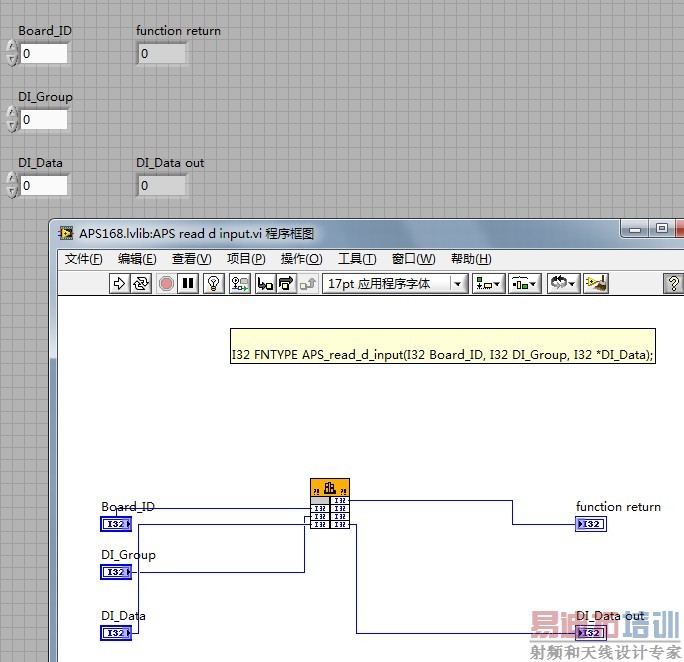This screenshot has width=684, height=662.
Task: Open the 帮助(H) menu
Action: (x=471, y=259)
